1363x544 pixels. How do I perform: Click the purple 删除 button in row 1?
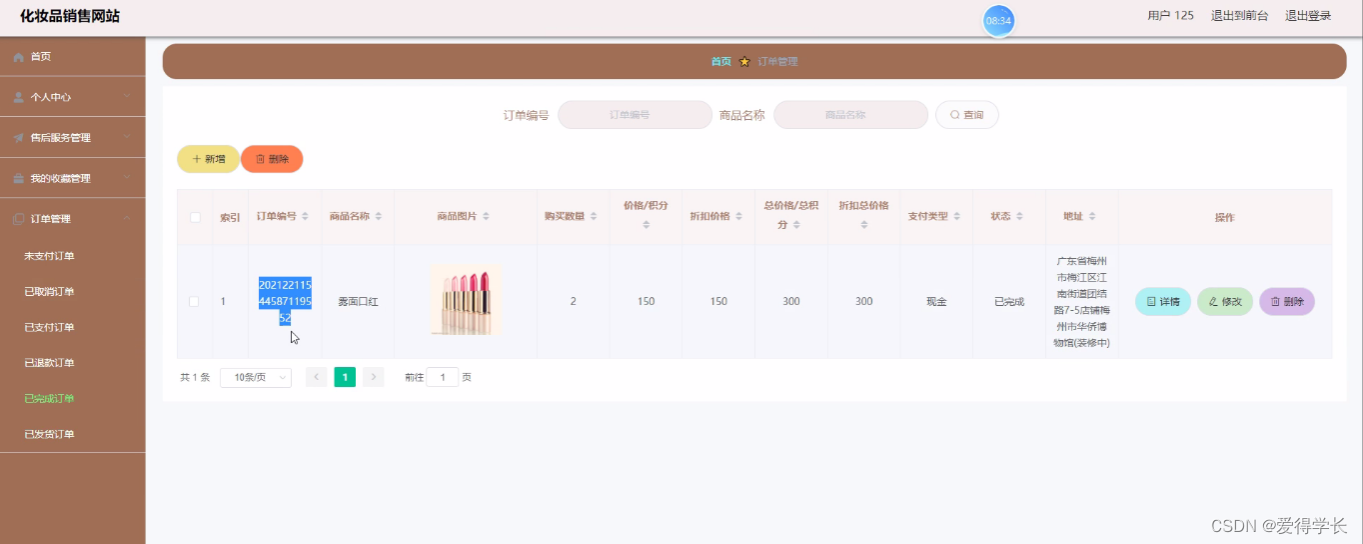pyautogui.click(x=1287, y=301)
